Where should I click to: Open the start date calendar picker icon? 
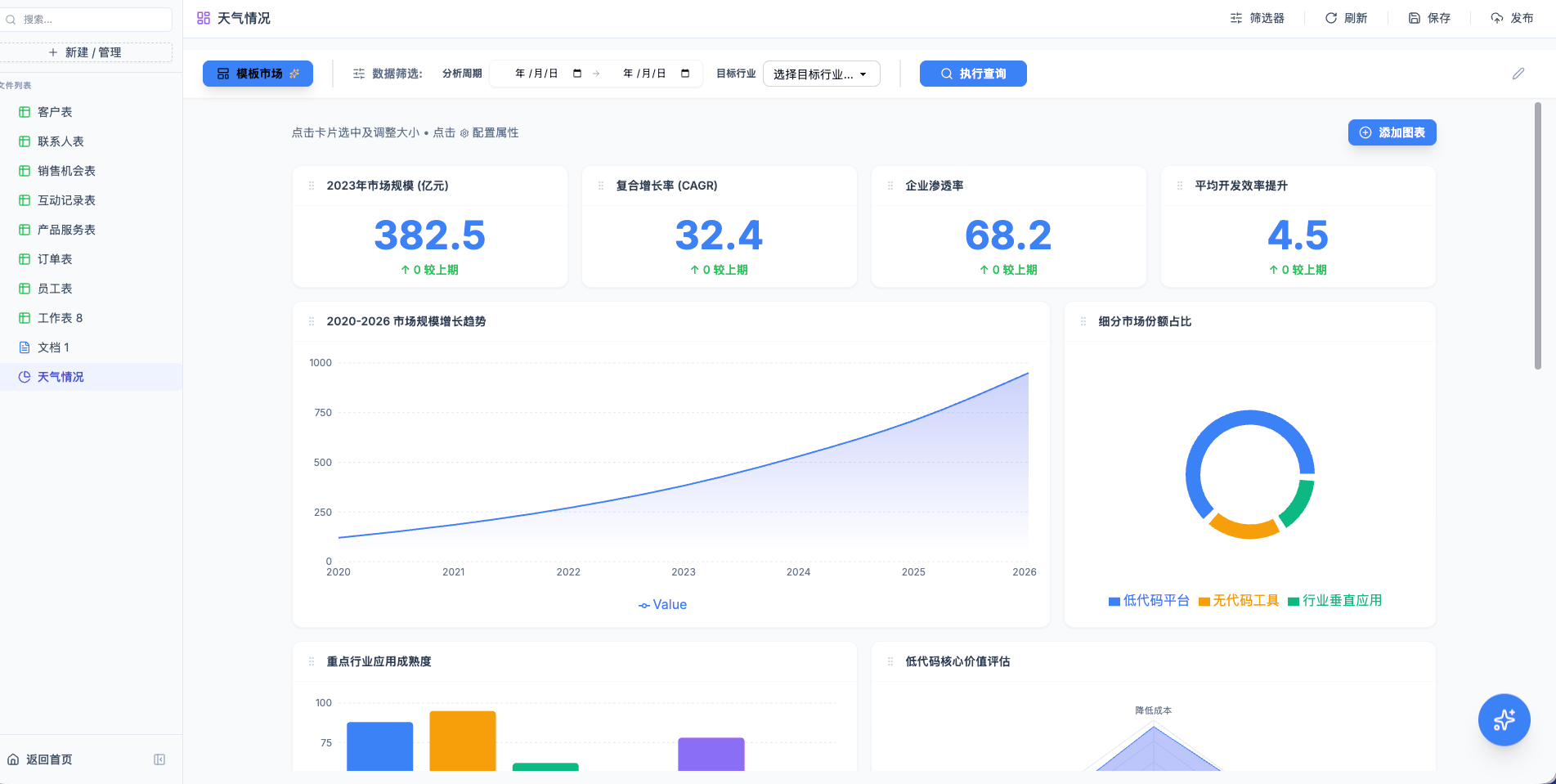[577, 74]
